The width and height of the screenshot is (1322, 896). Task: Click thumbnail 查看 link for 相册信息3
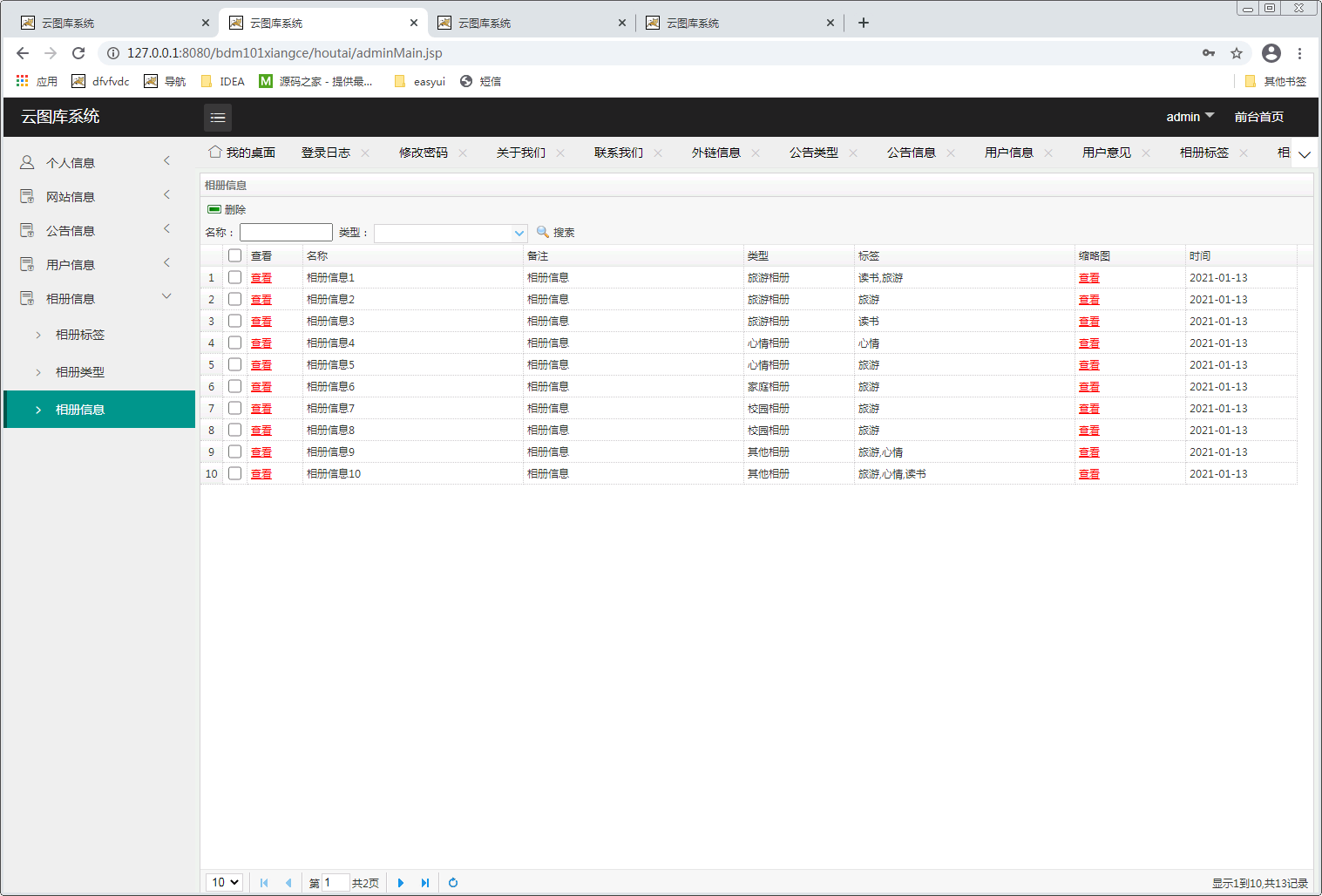[x=1089, y=322]
